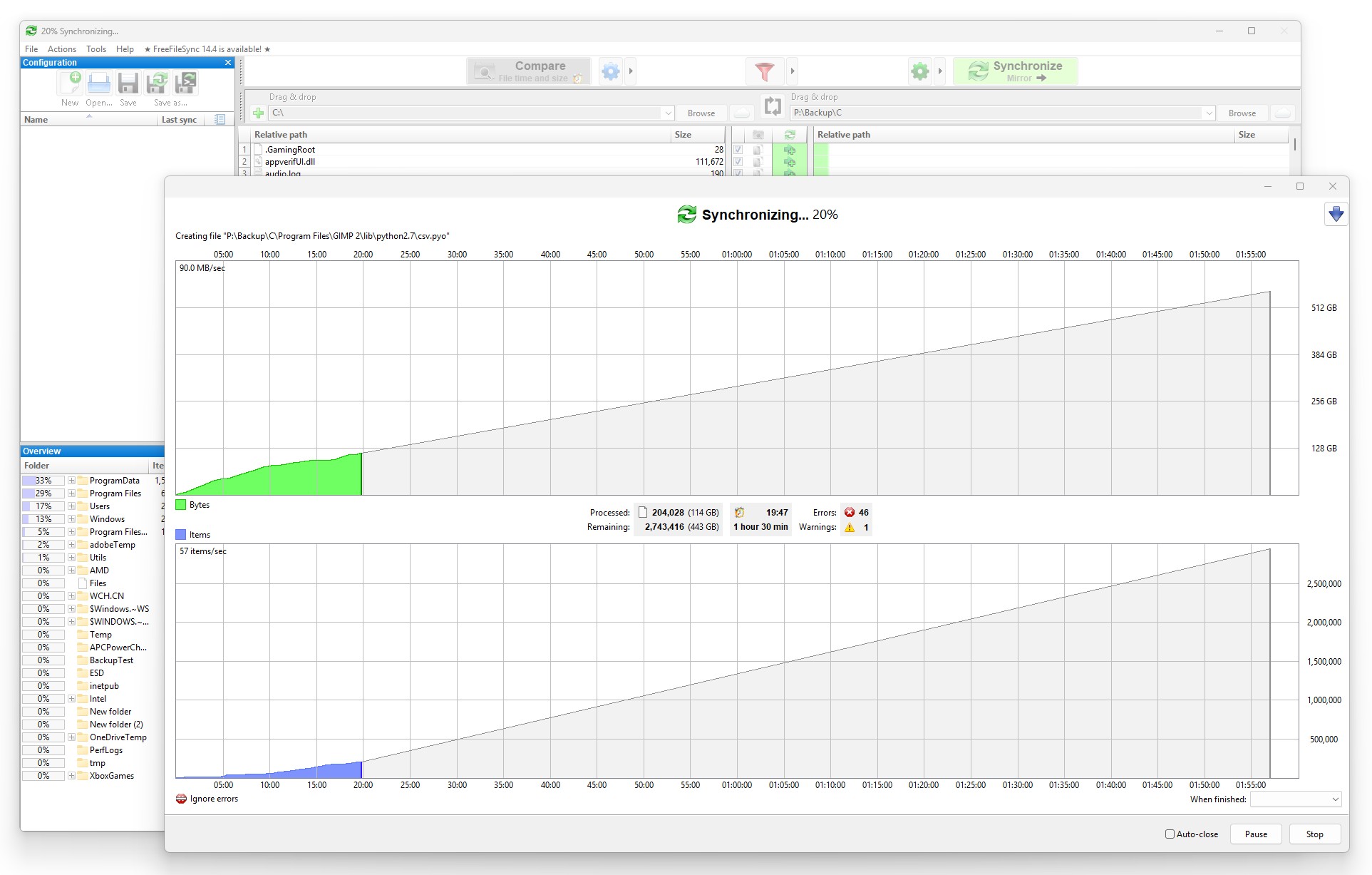Open the Actions menu
Image resolution: width=1372 pixels, height=875 pixels.
(62, 49)
